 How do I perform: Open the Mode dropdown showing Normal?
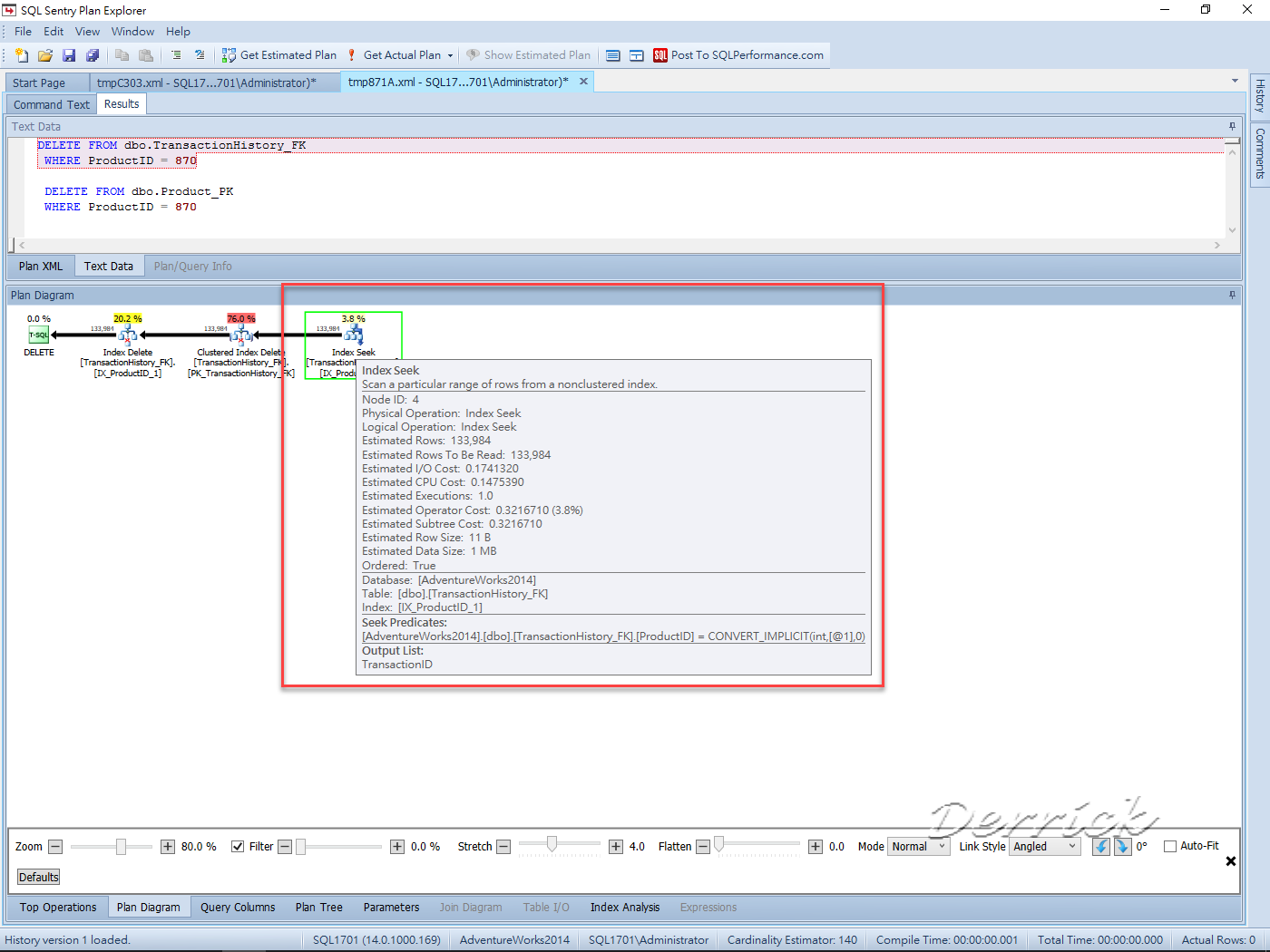[918, 846]
